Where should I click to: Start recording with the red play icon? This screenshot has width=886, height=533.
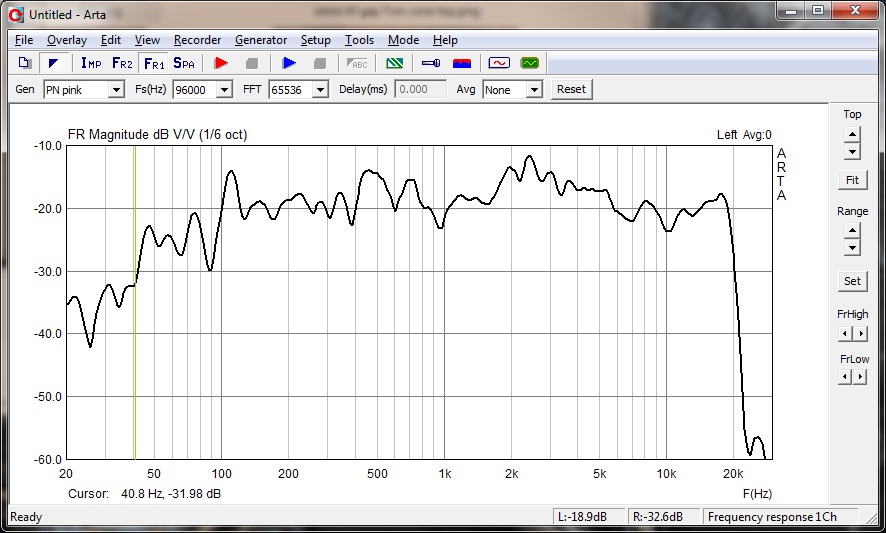click(x=221, y=63)
